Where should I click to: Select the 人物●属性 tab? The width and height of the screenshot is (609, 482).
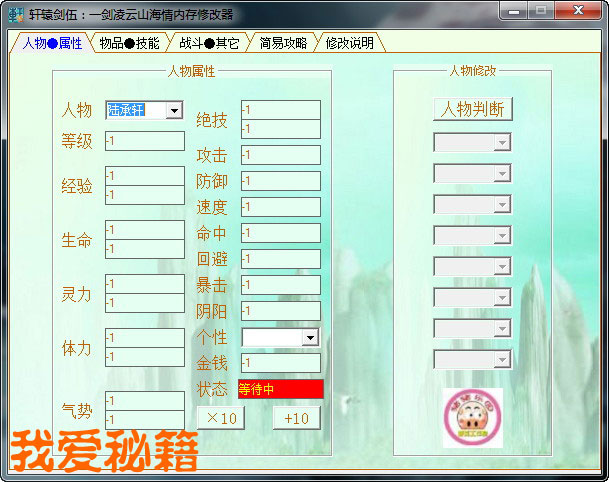point(52,43)
